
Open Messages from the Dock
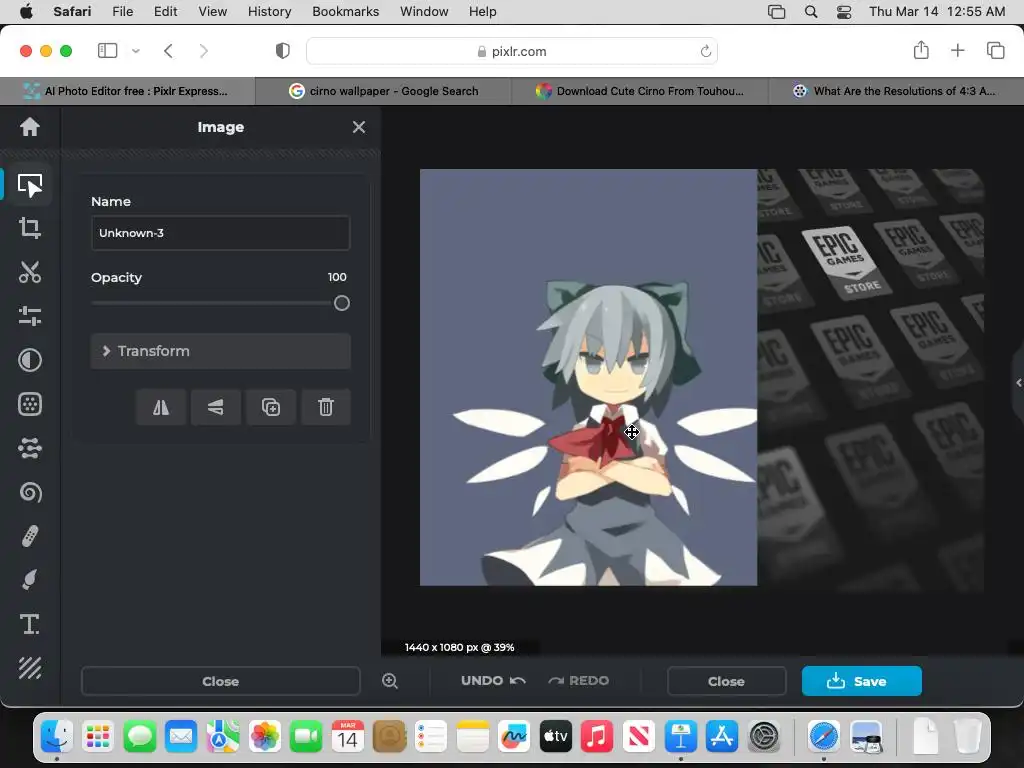click(x=140, y=737)
